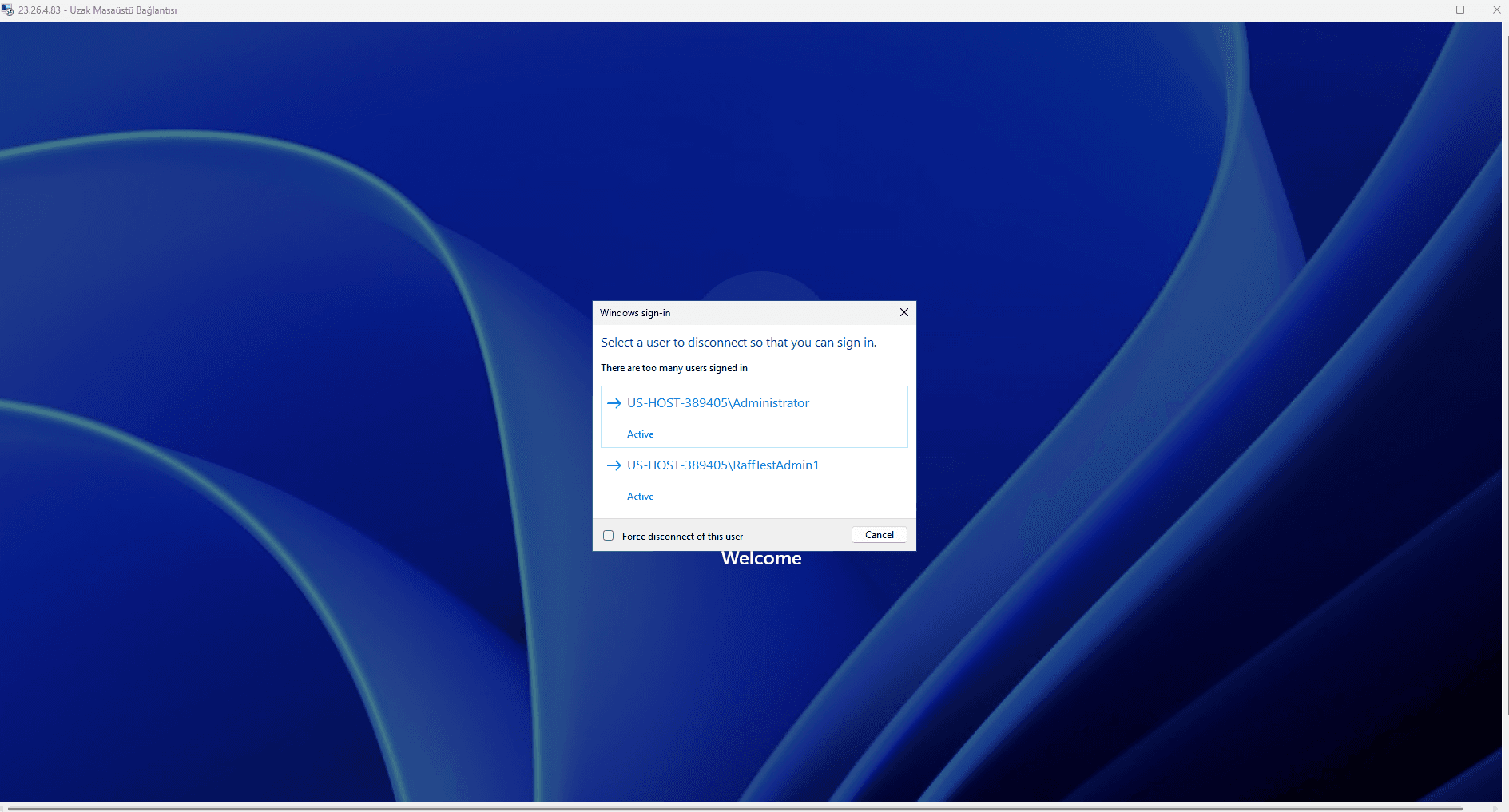Click the Welcome text on sign-in screen

click(x=761, y=559)
